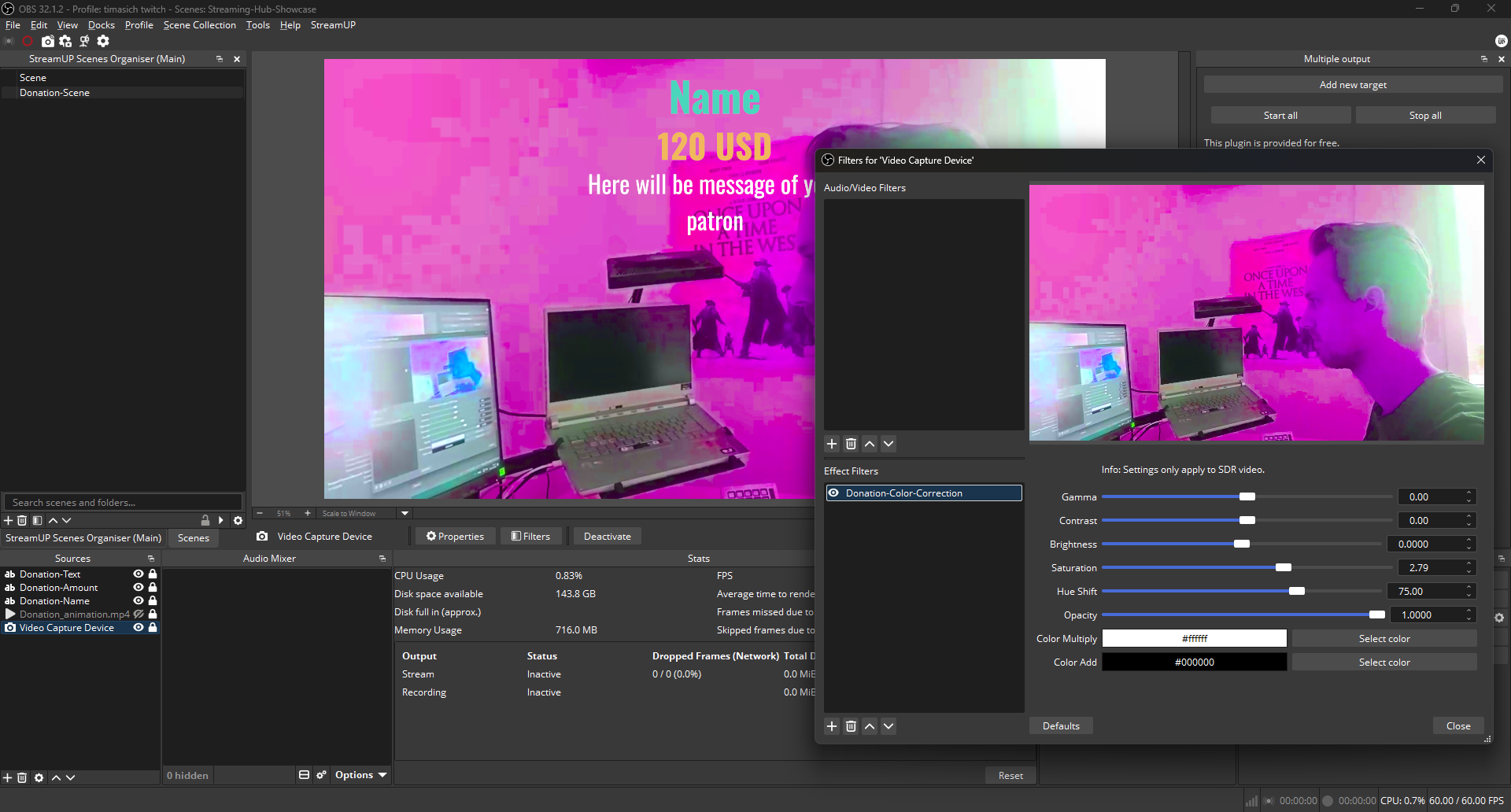Unlock the Donation_animation.mp4 source
Viewport: 1511px width, 812px height.
[x=153, y=615]
